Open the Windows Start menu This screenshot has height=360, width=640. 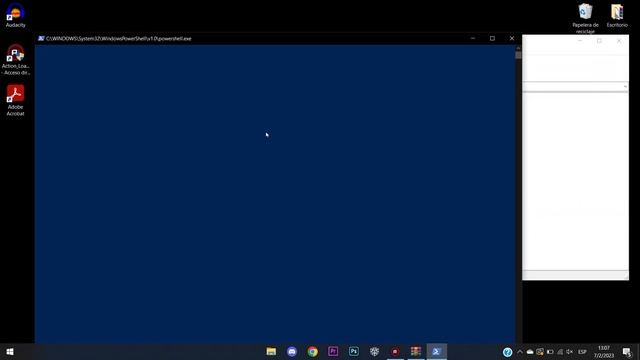tap(10, 351)
